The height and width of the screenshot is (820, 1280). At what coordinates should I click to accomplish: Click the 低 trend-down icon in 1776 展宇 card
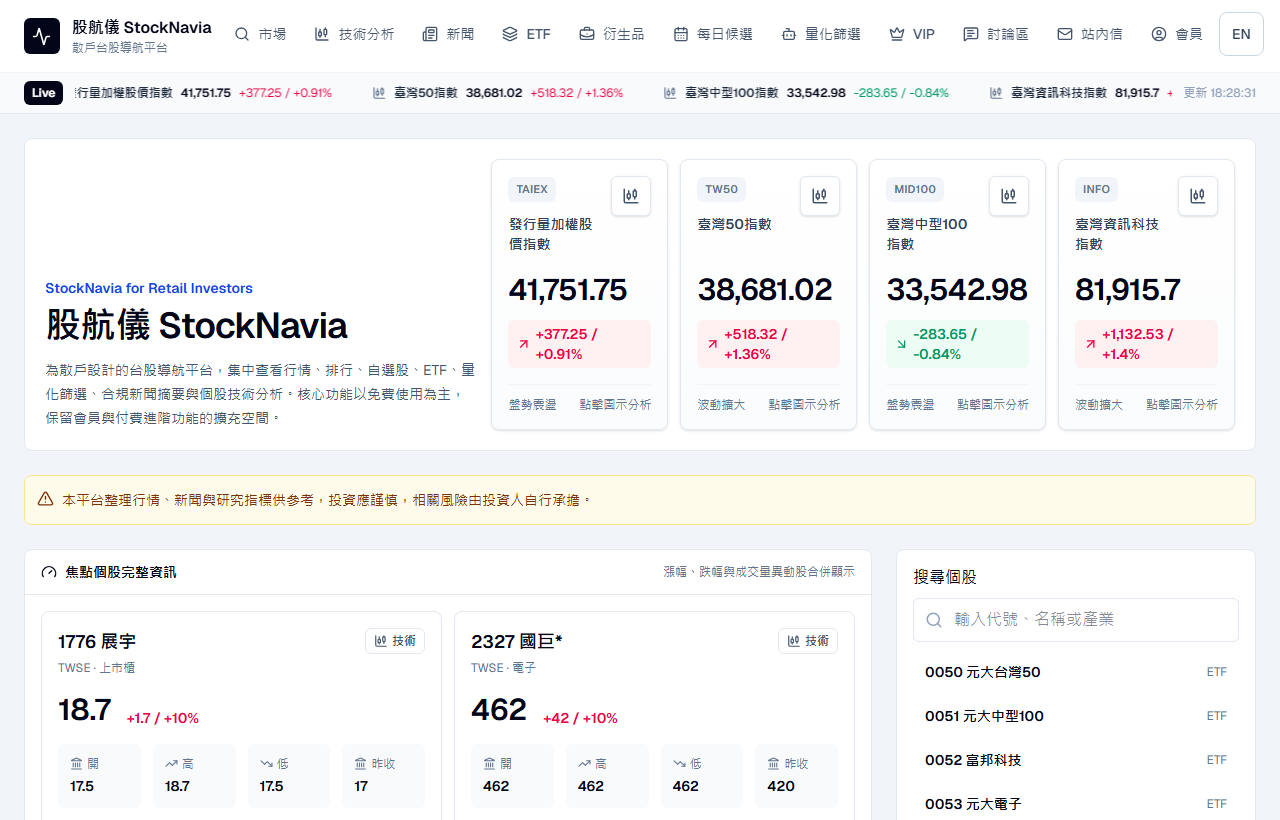coord(266,763)
